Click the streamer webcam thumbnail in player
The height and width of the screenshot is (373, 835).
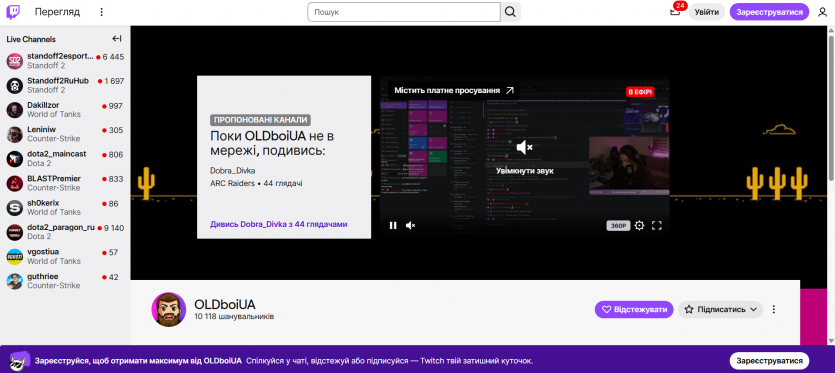[x=628, y=166]
